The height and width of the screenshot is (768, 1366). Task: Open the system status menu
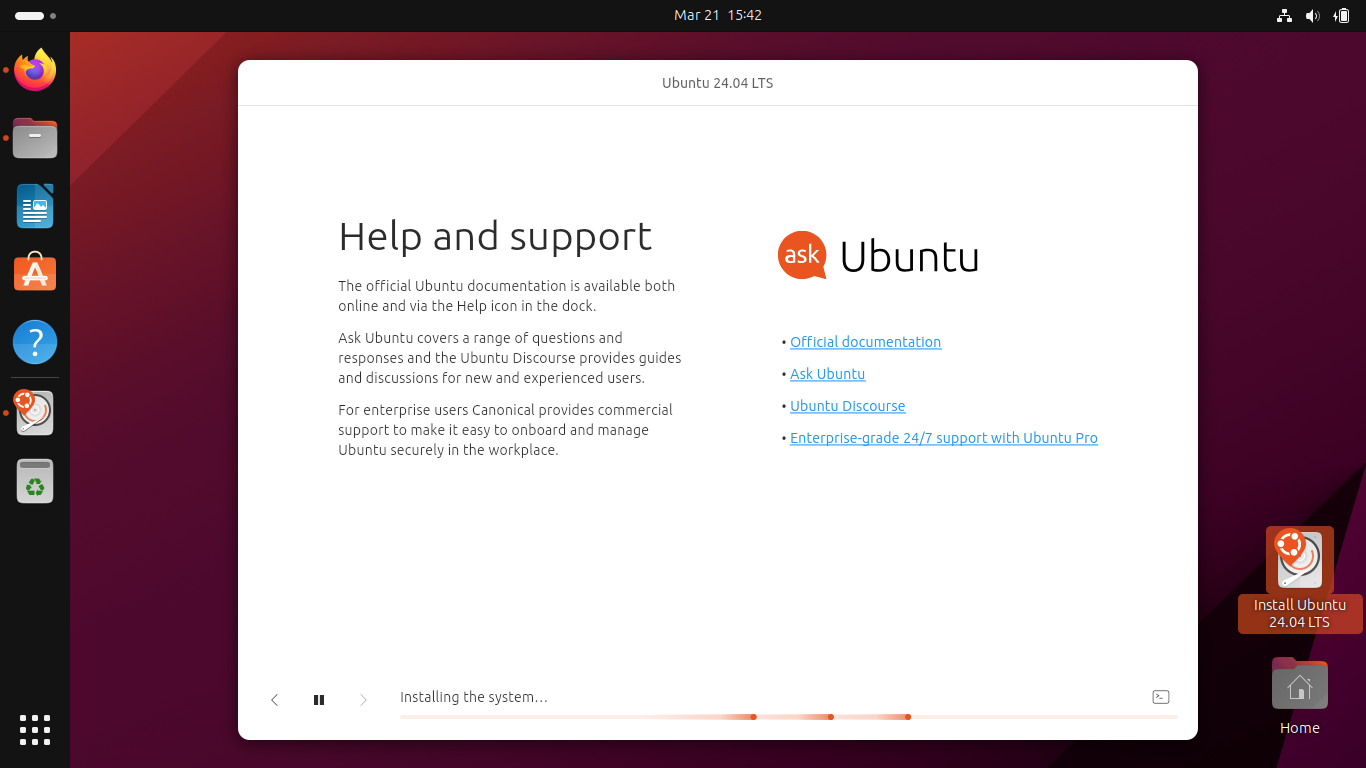pos(1312,15)
